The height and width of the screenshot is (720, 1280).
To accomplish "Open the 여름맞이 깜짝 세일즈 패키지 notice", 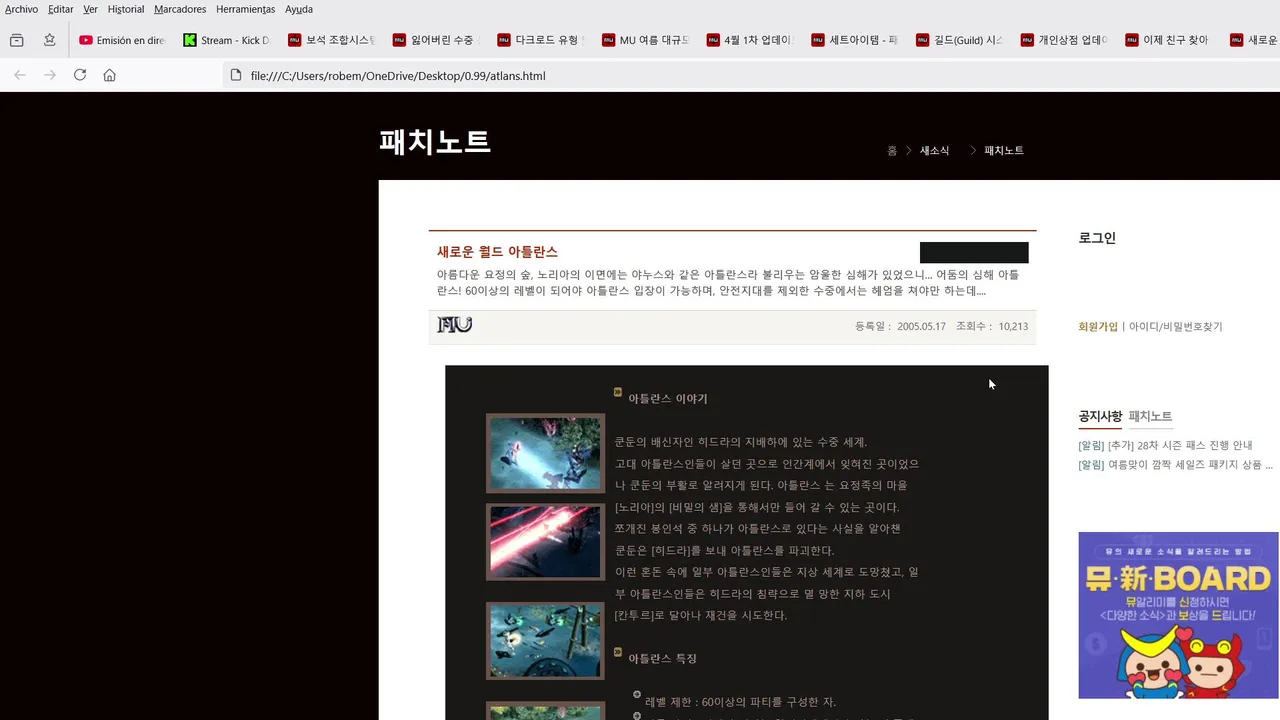I will pos(1175,465).
